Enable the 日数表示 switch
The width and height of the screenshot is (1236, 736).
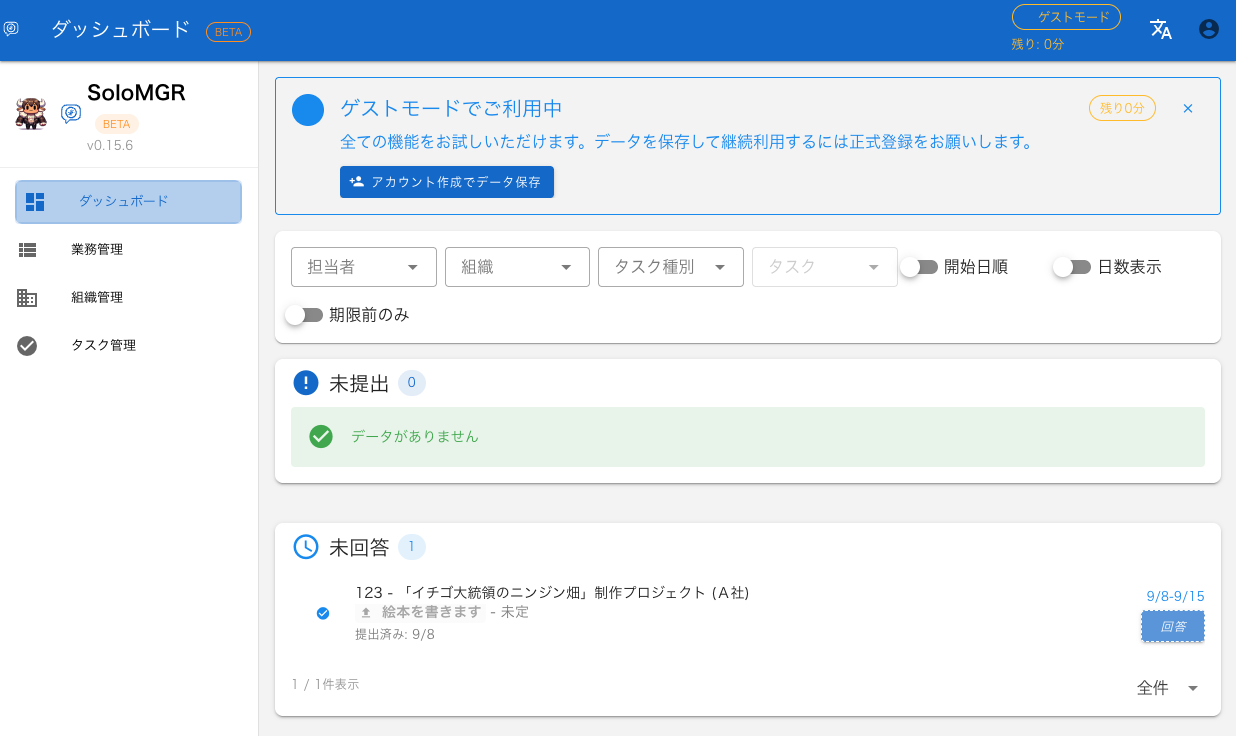click(1072, 267)
